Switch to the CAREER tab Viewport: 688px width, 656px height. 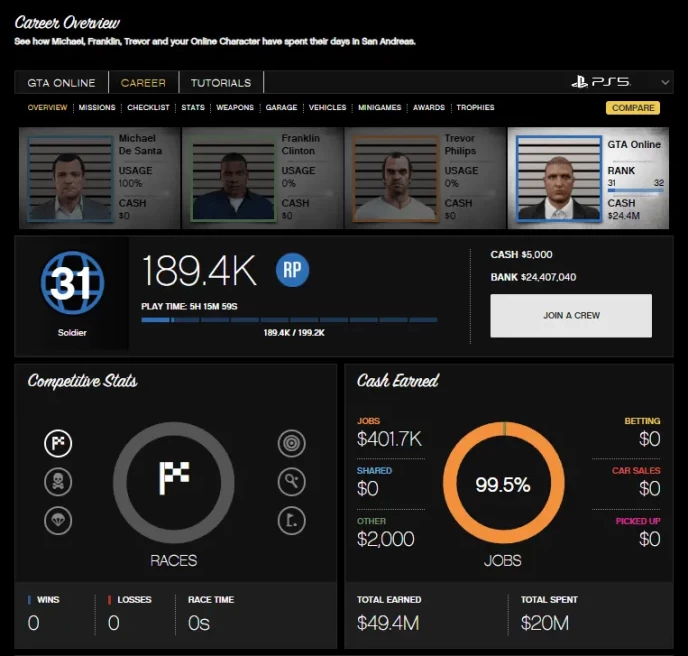143,82
